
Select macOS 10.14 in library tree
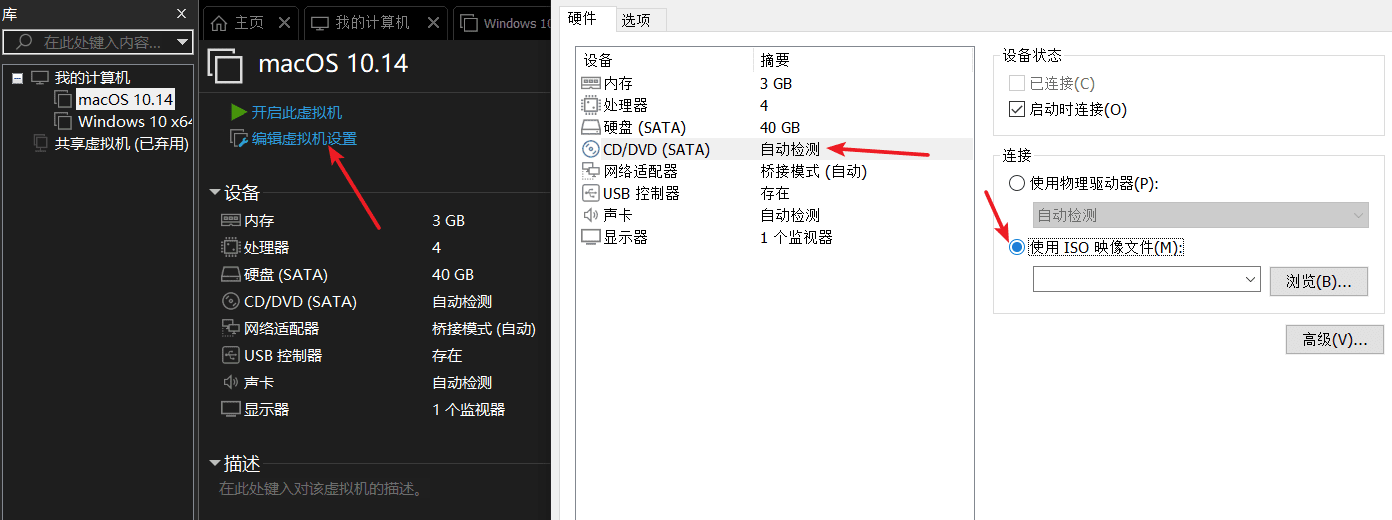pyautogui.click(x=126, y=100)
